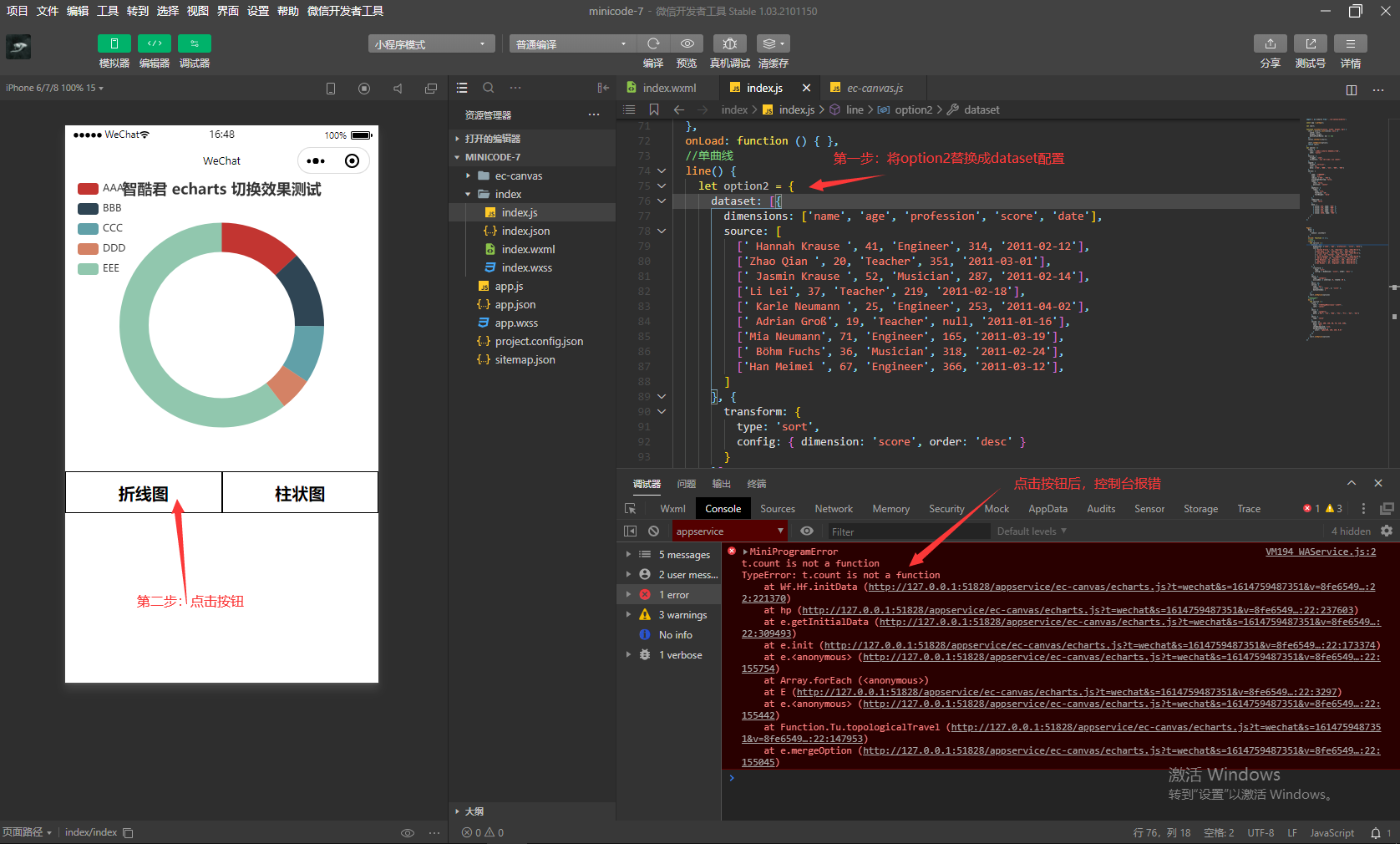Viewport: 1400px width, 844px height.
Task: Start 真机调试 remote debugging
Action: pos(730,43)
